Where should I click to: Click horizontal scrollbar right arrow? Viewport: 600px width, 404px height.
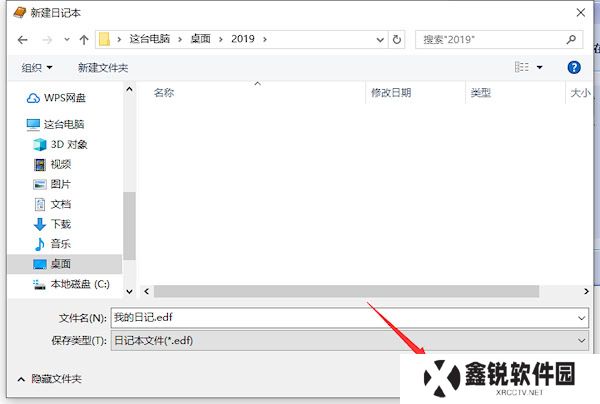click(586, 292)
